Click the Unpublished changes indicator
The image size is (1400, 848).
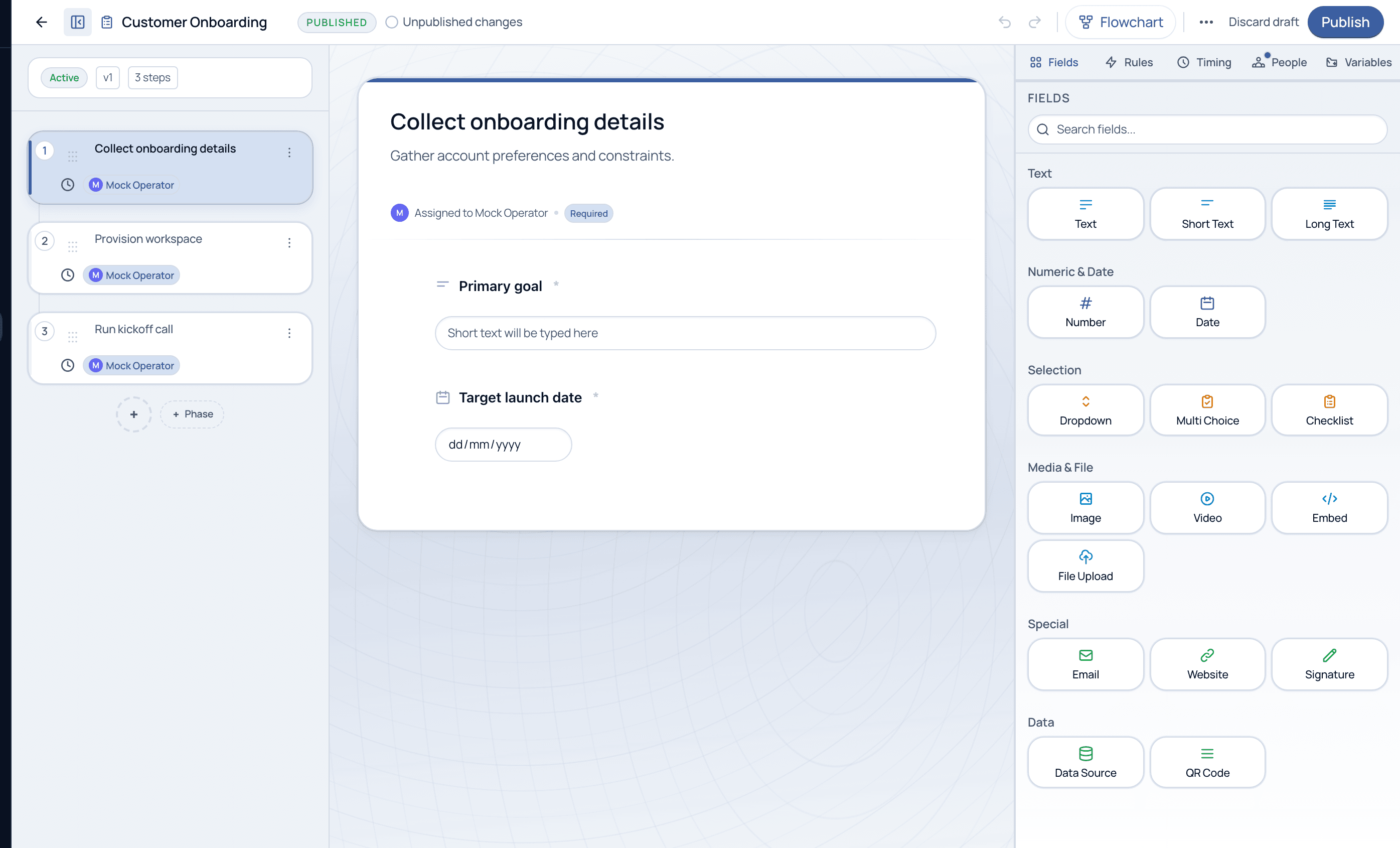coord(454,22)
